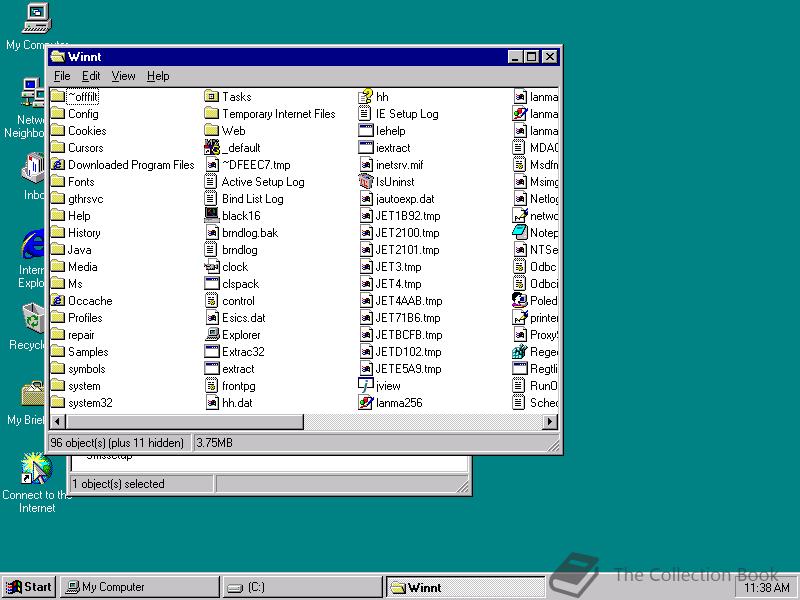Select the frontpg settings file icon
Image resolution: width=800 pixels, height=600 pixels.
pos(212,386)
